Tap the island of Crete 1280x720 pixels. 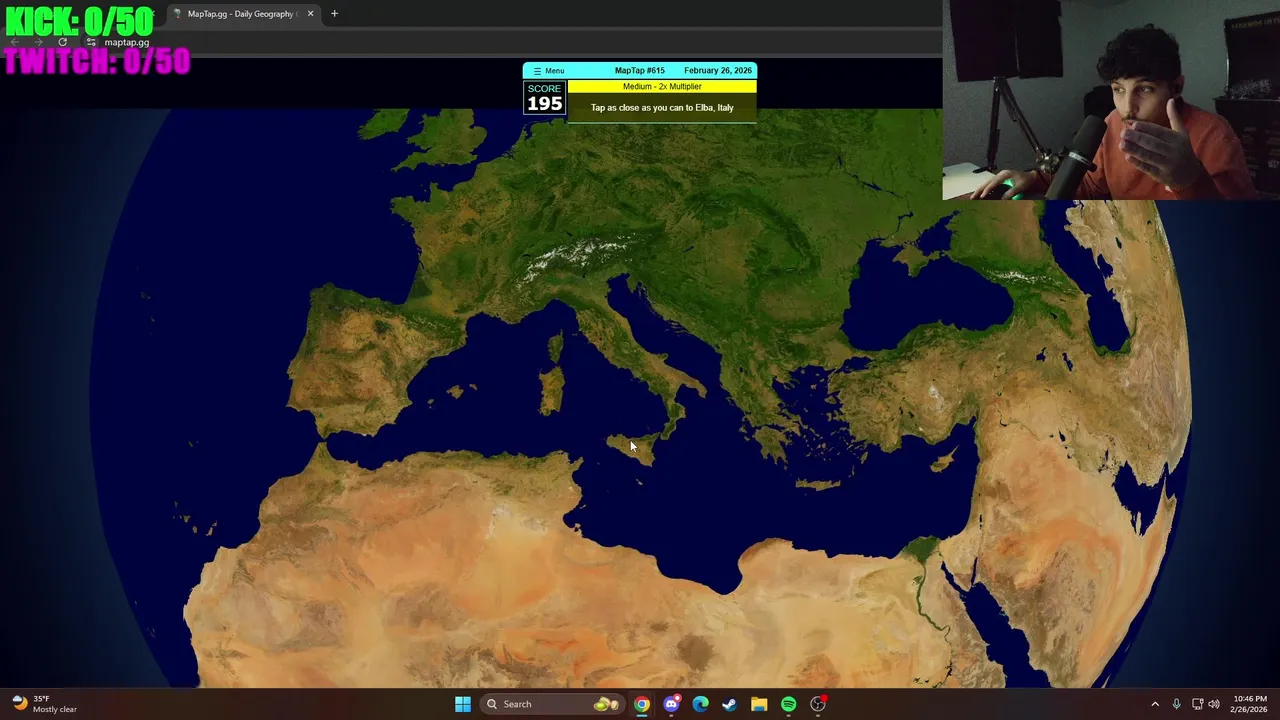[x=818, y=484]
